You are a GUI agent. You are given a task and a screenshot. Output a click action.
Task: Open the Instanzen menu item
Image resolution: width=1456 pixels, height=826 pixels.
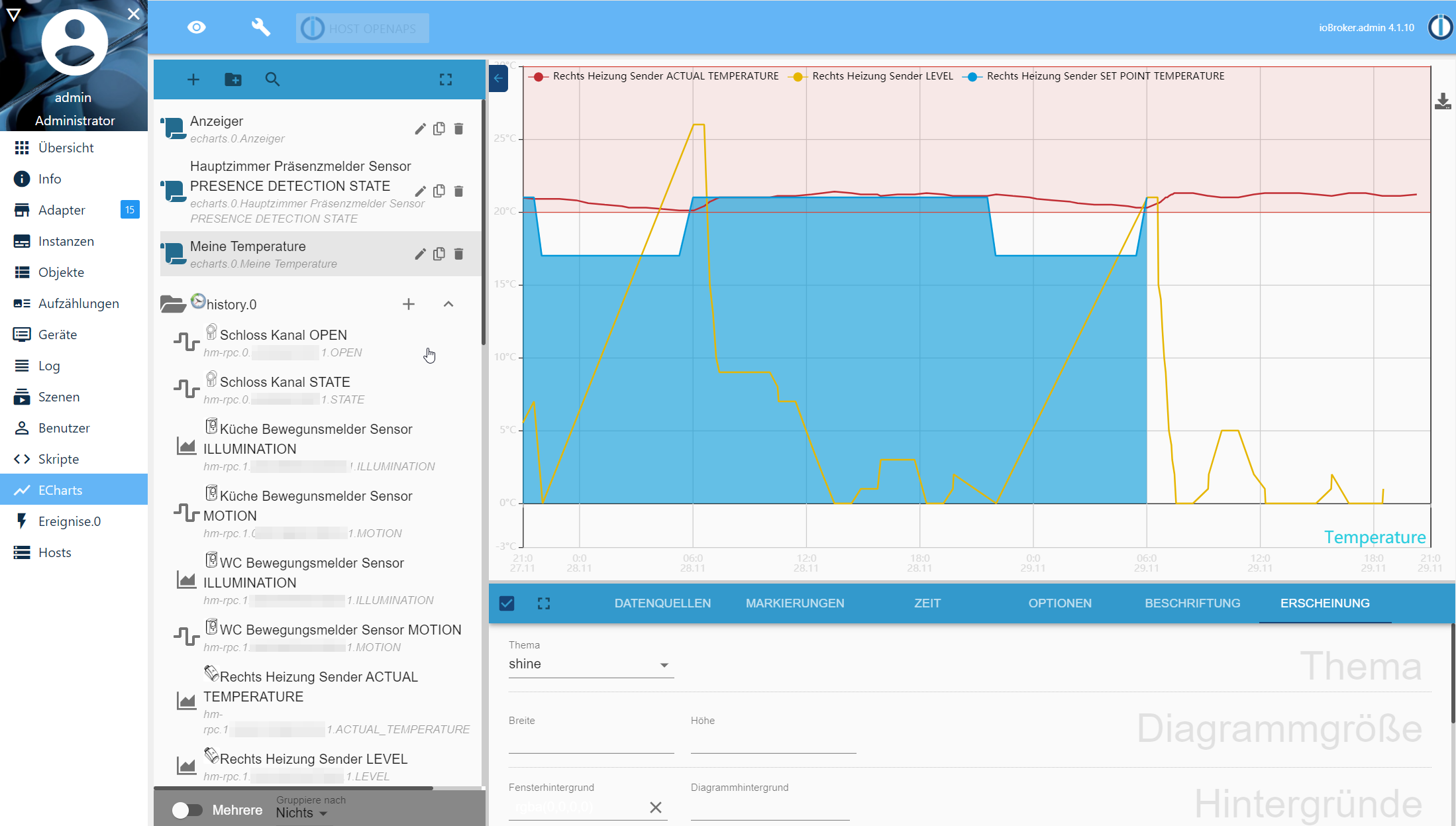(66, 241)
